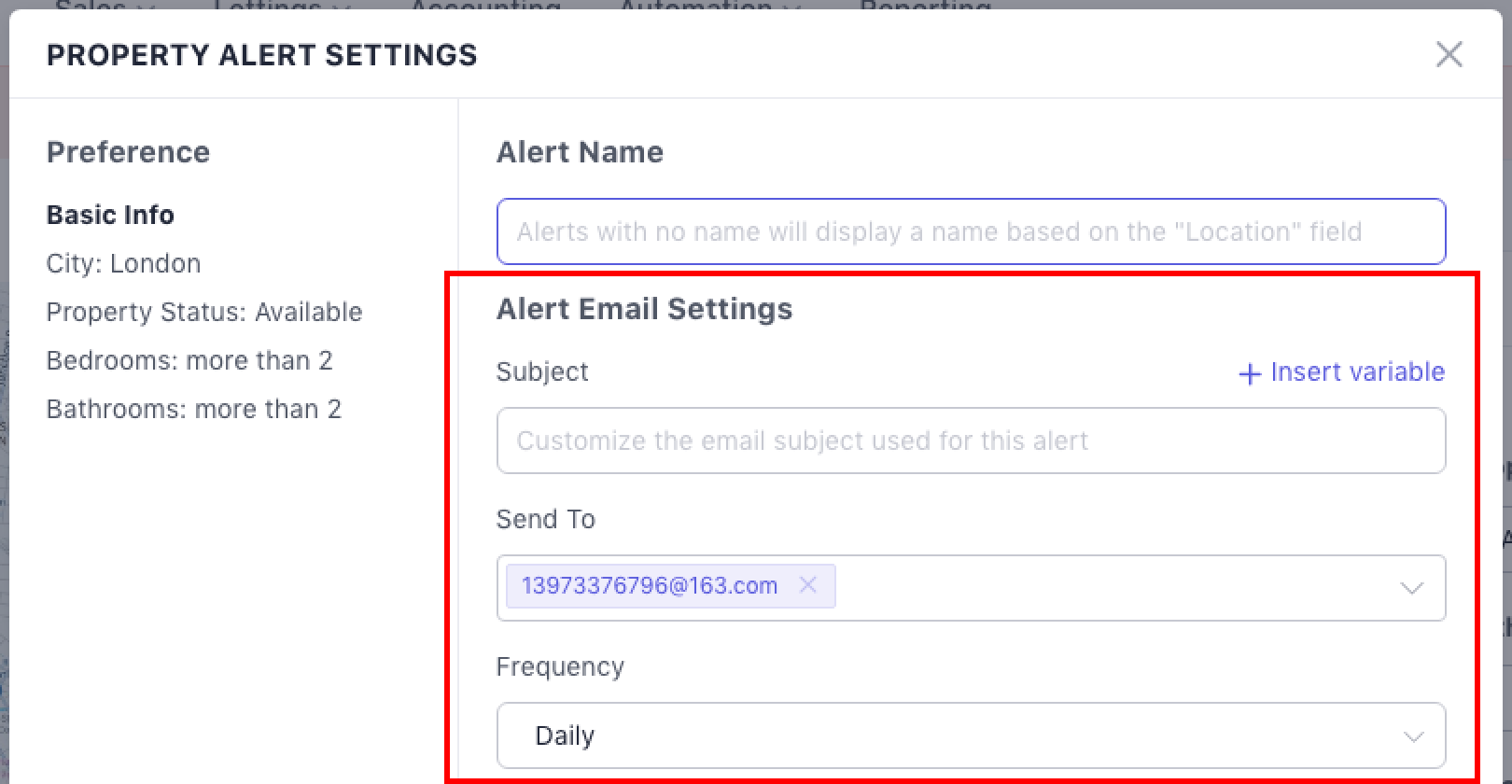Expand the Send To dropdown arrow
Image resolution: width=1512 pixels, height=784 pixels.
[1411, 588]
